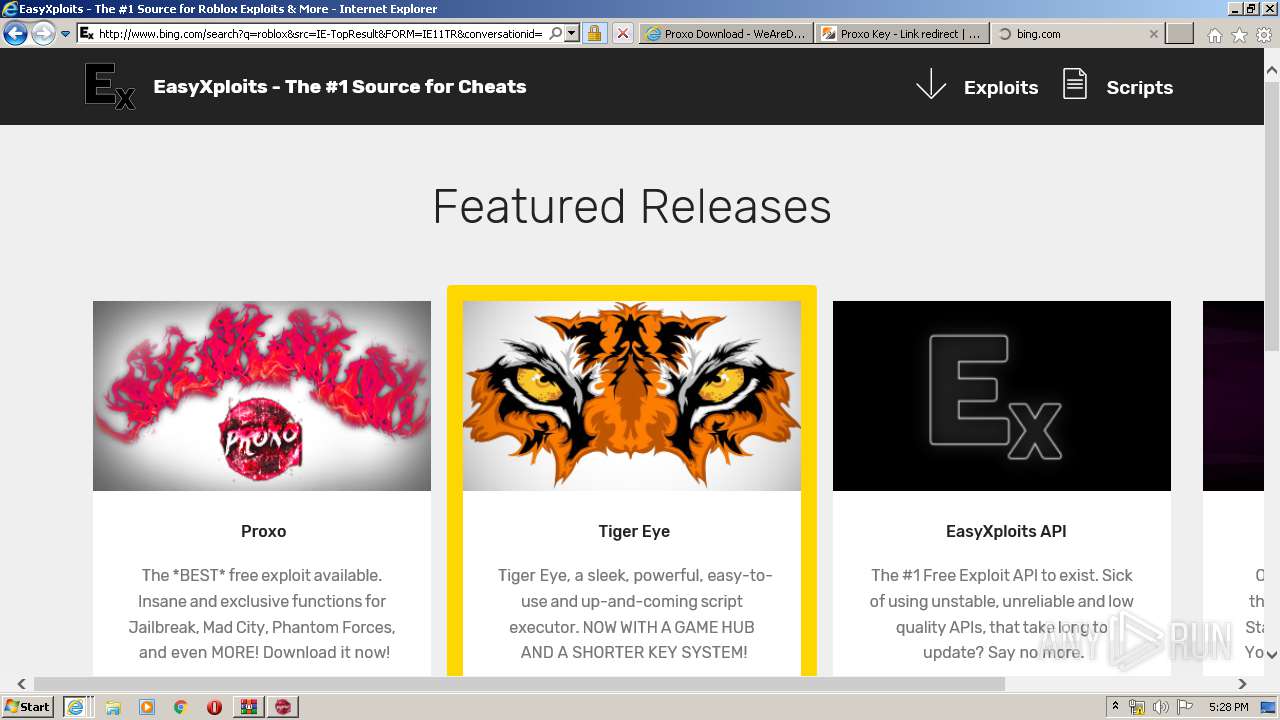The image size is (1280, 720).
Task: Click horizontal scrollbar right arrow
Action: 1242,684
